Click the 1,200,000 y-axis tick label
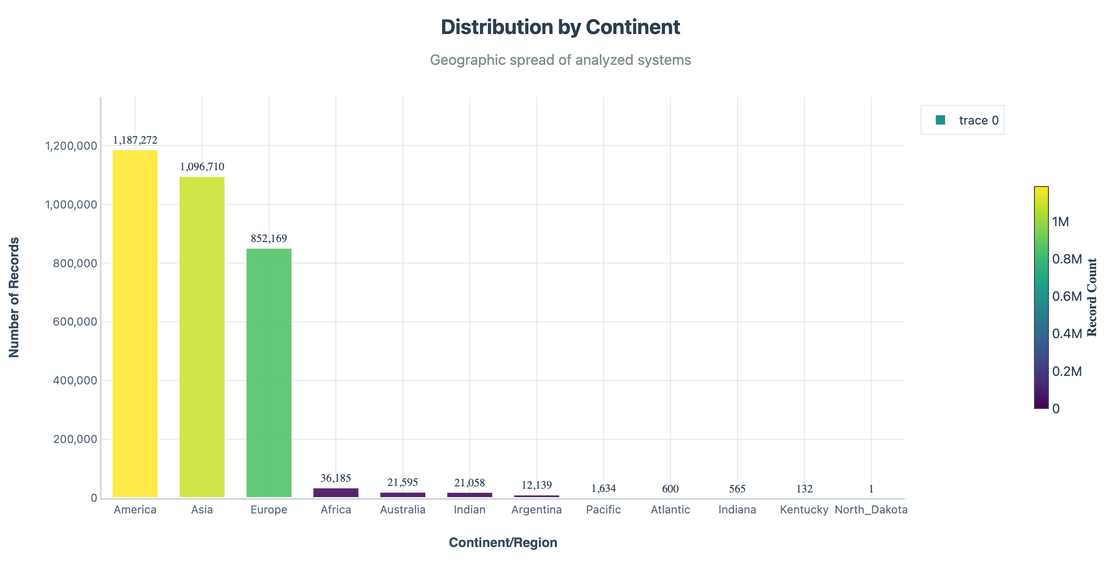1110x568 pixels. (71, 146)
